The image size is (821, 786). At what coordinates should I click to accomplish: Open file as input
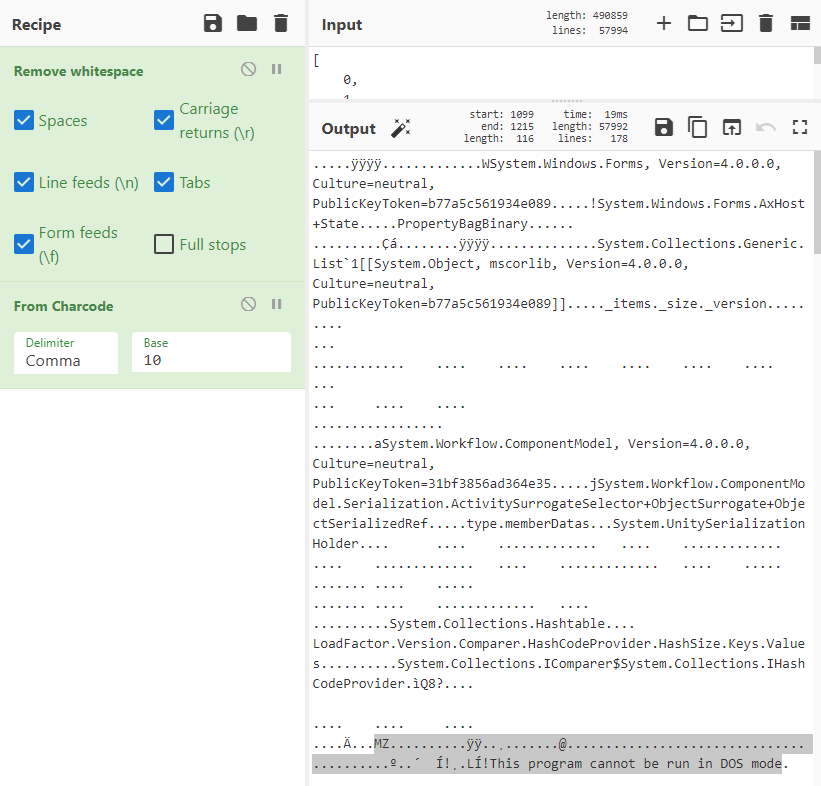click(x=732, y=24)
